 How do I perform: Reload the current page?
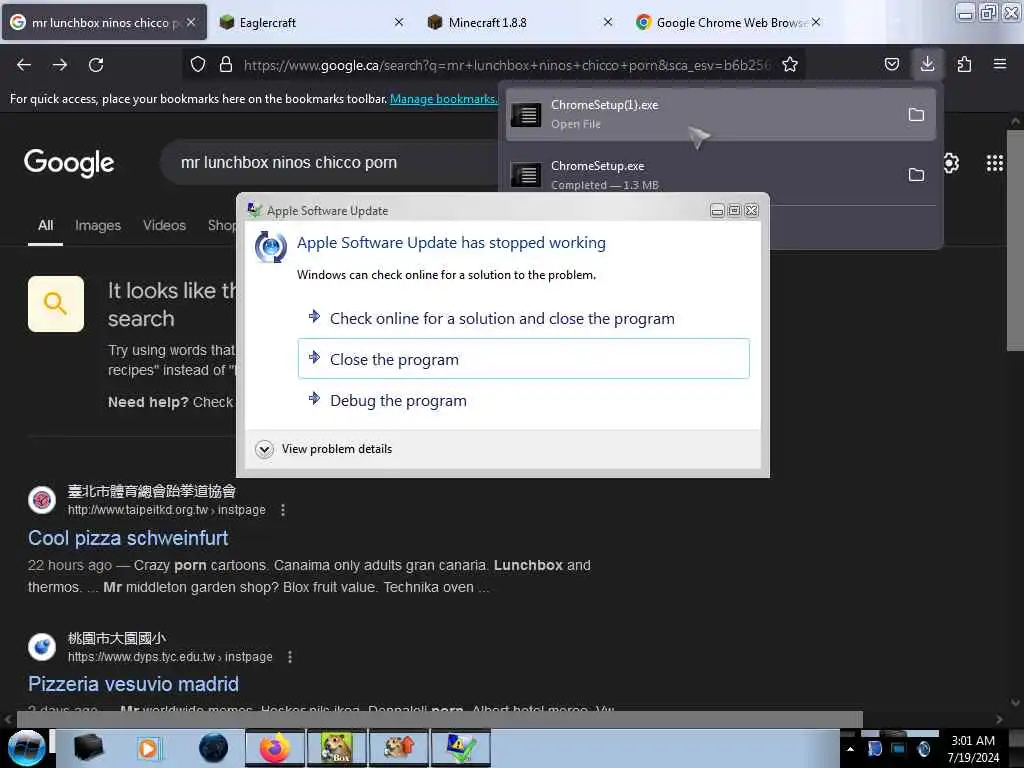pyautogui.click(x=96, y=65)
